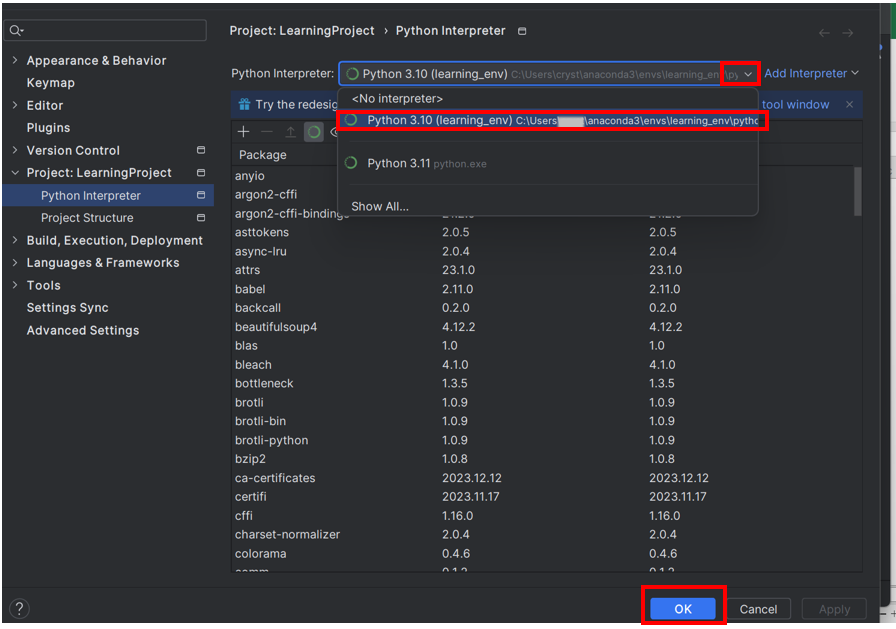Expand the Editor section
This screenshot has width=896, height=629.
[x=15, y=105]
